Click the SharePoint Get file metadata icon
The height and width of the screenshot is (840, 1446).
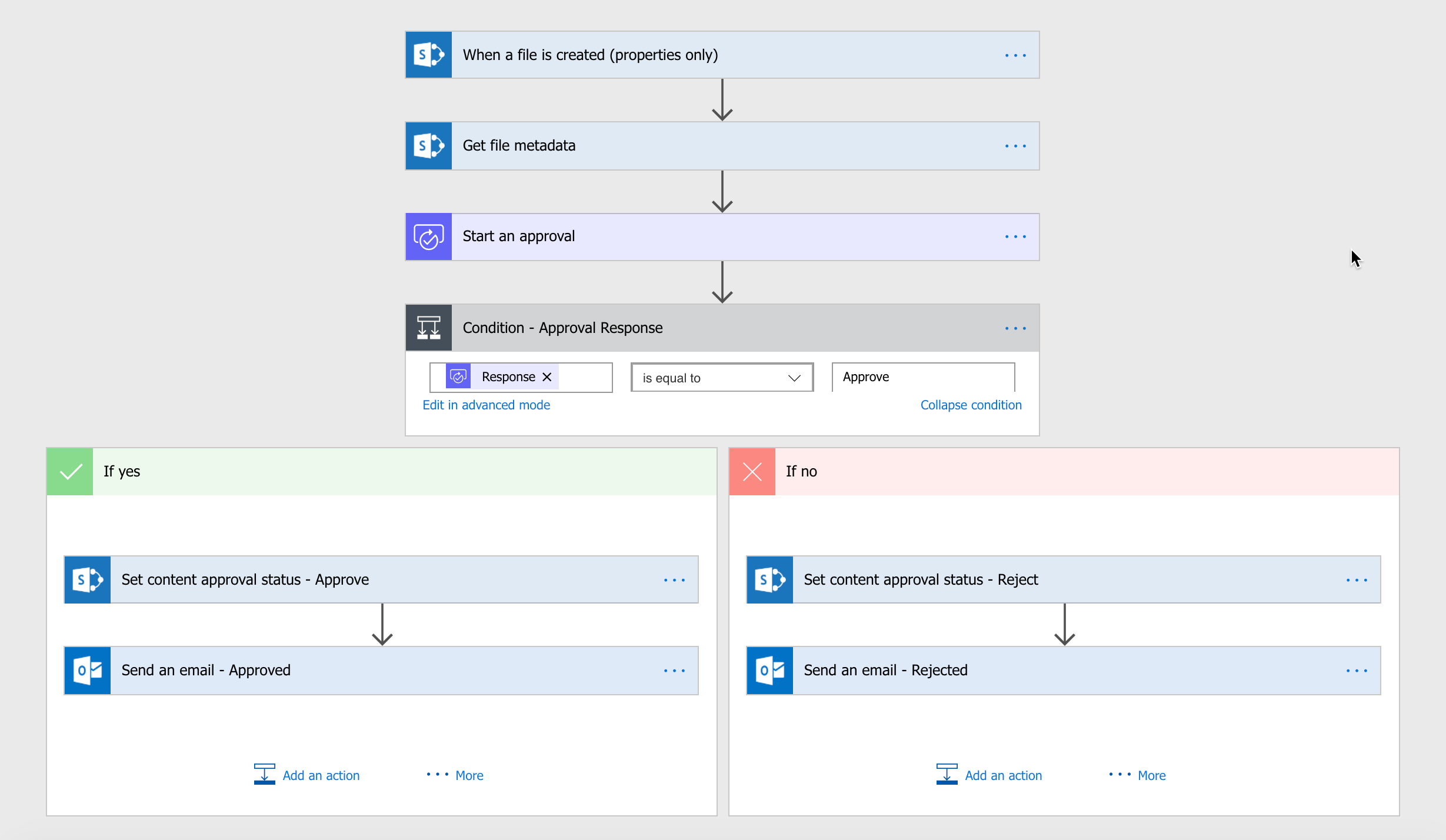point(429,146)
